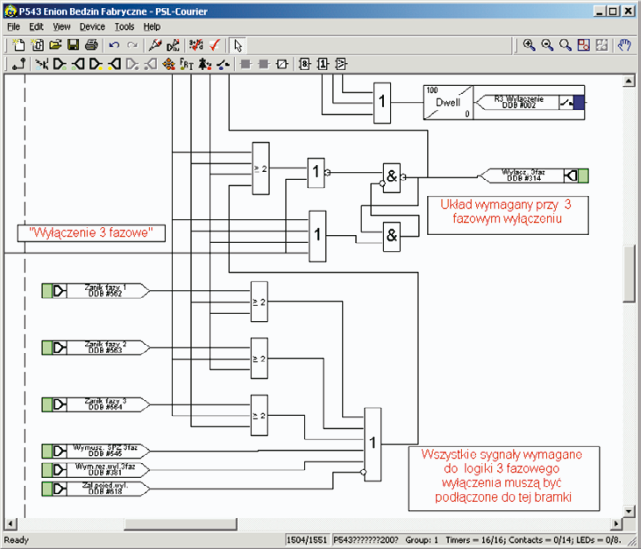641x549 pixels.
Task: Add an output signal with green dot
Action: [x=78, y=64]
